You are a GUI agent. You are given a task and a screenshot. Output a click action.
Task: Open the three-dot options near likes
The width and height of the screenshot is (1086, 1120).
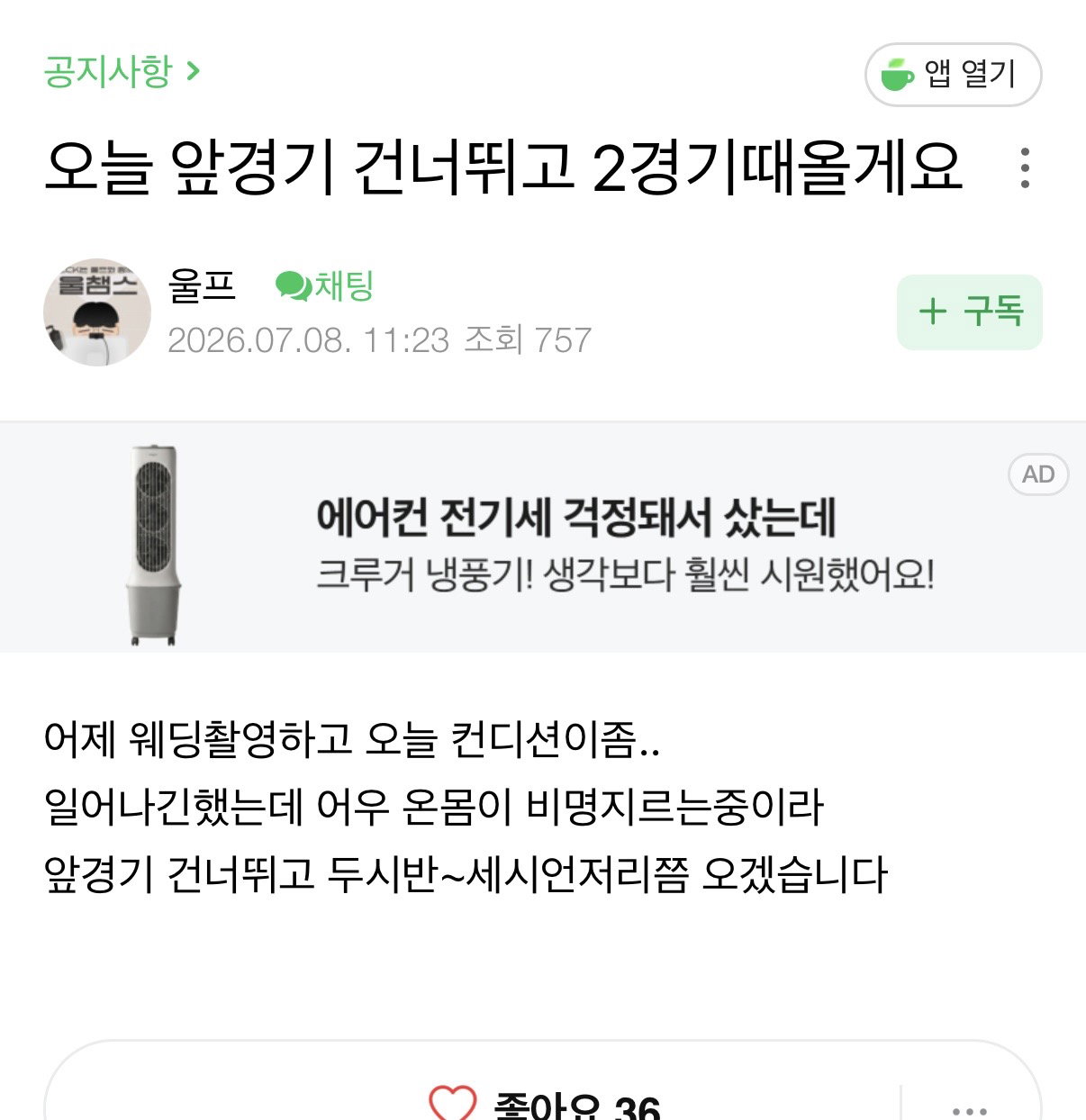click(969, 1111)
